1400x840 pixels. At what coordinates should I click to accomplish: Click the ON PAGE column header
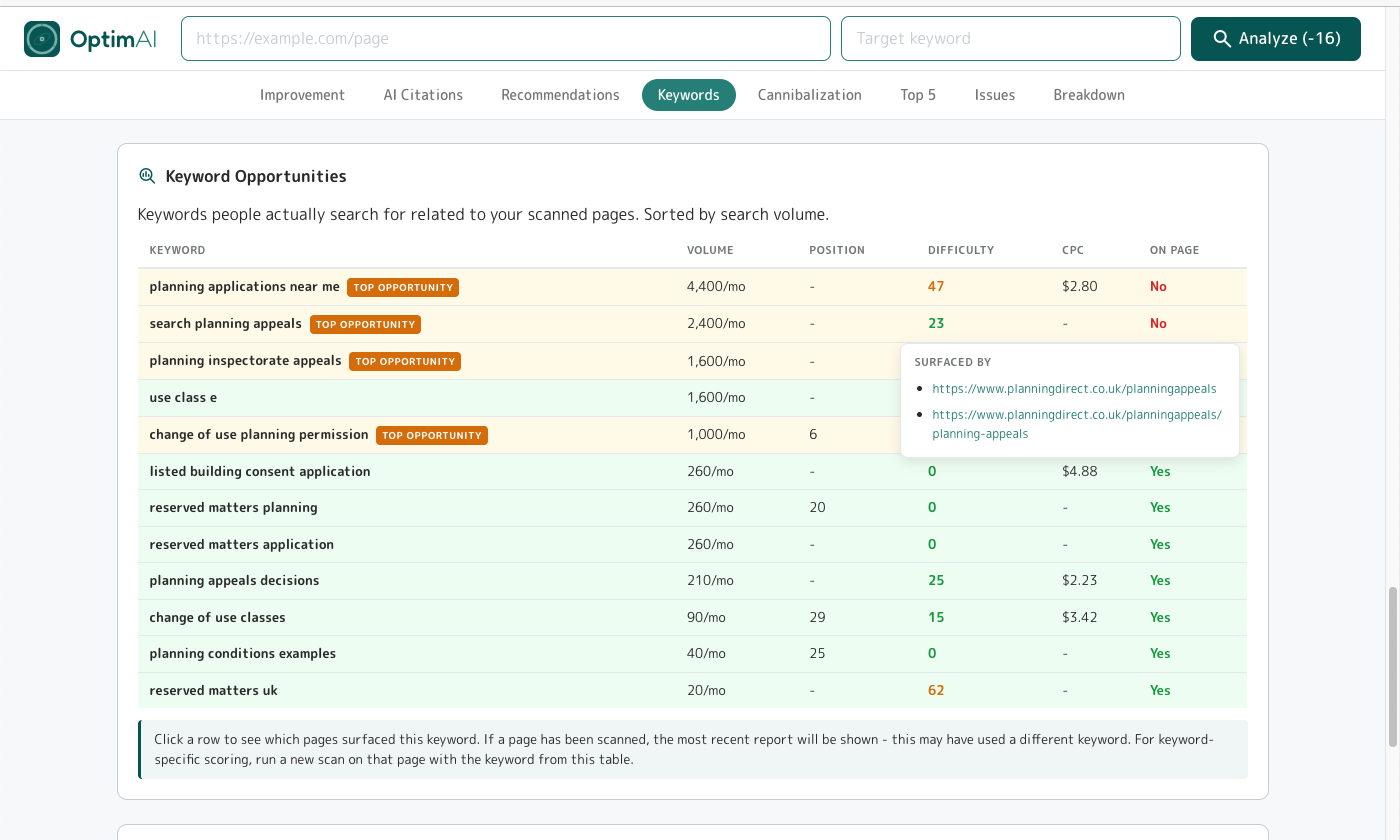pos(1174,250)
